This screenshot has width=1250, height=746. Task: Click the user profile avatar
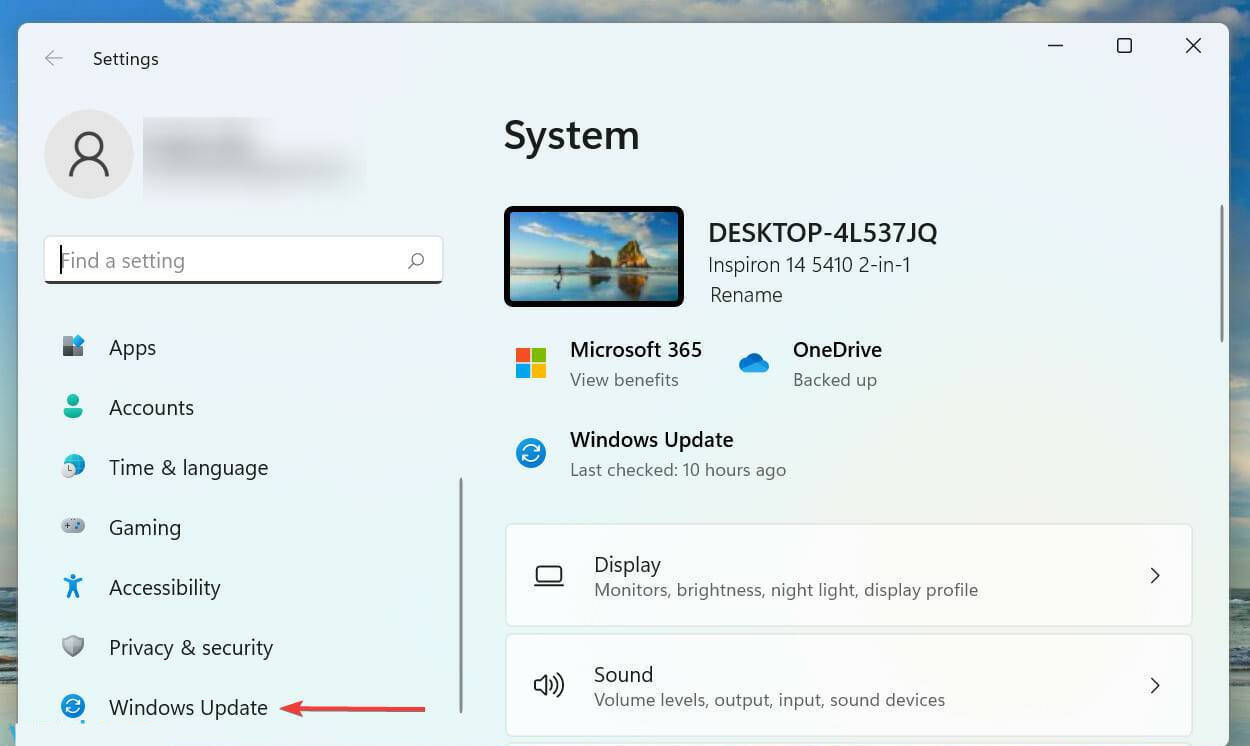88,154
